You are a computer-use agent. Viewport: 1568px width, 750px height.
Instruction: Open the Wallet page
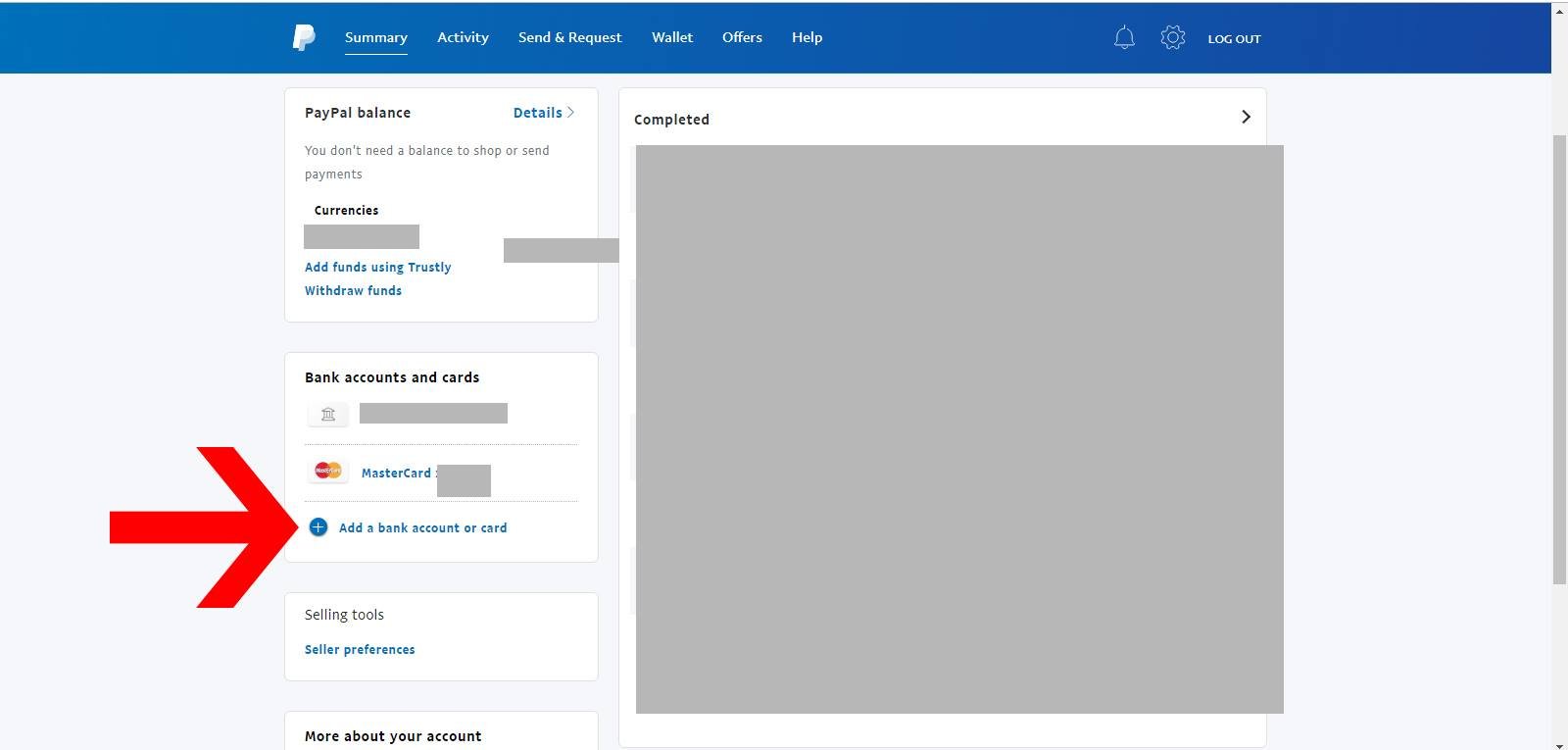click(x=671, y=37)
